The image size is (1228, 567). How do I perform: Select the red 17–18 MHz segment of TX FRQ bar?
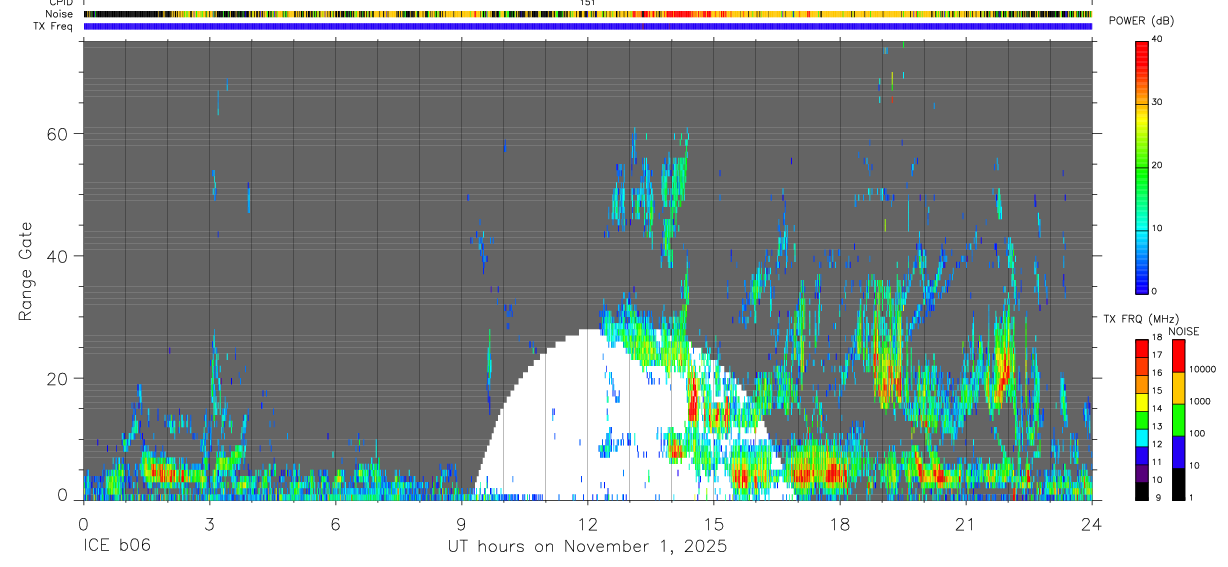tap(1141, 348)
